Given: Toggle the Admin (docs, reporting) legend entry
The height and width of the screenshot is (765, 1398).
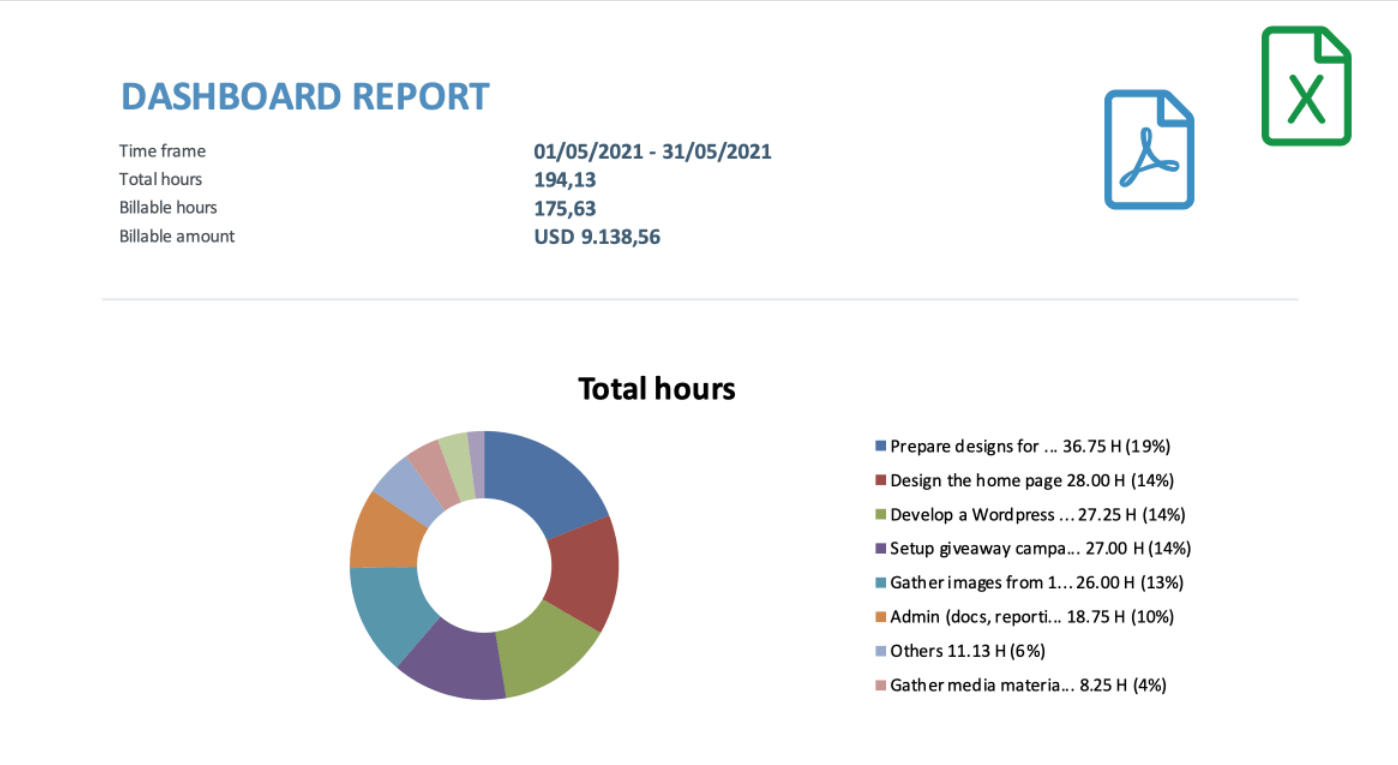Looking at the screenshot, I should click(1025, 616).
